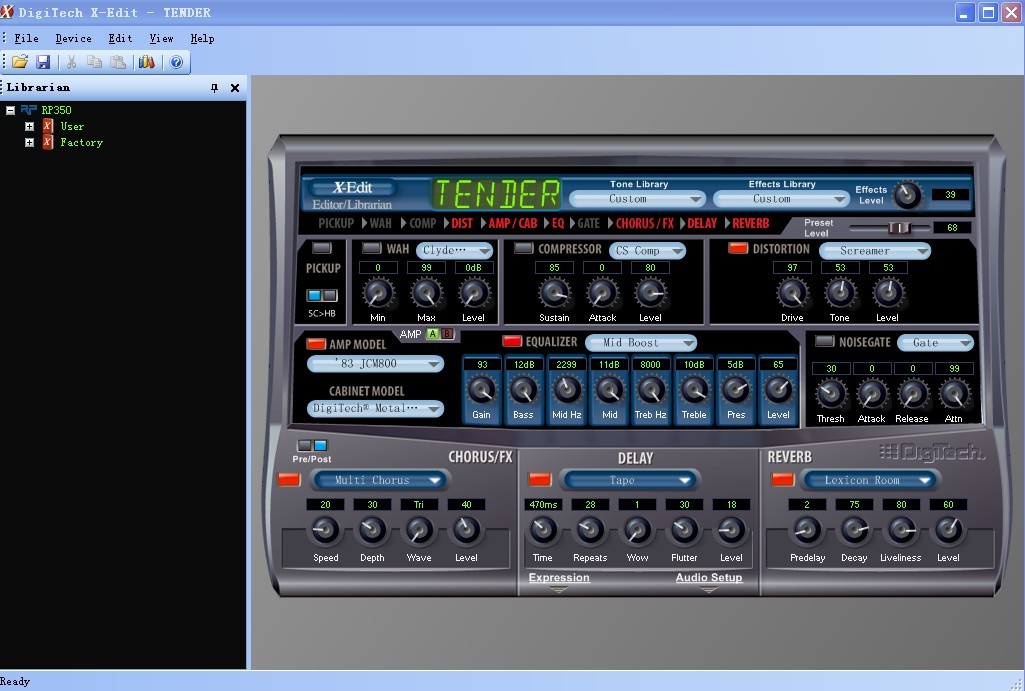This screenshot has width=1025, height=691.
Task: Toggle the Chorus/FX on/off
Action: [289, 479]
